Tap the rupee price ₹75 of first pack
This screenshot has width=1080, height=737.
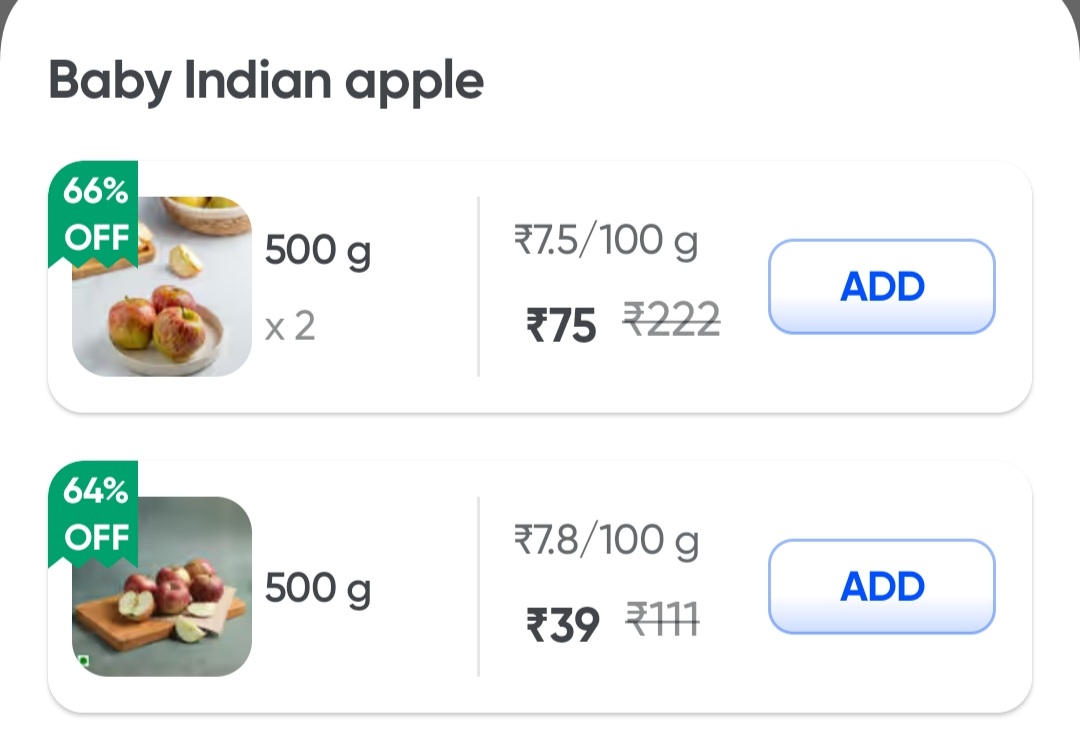(562, 322)
